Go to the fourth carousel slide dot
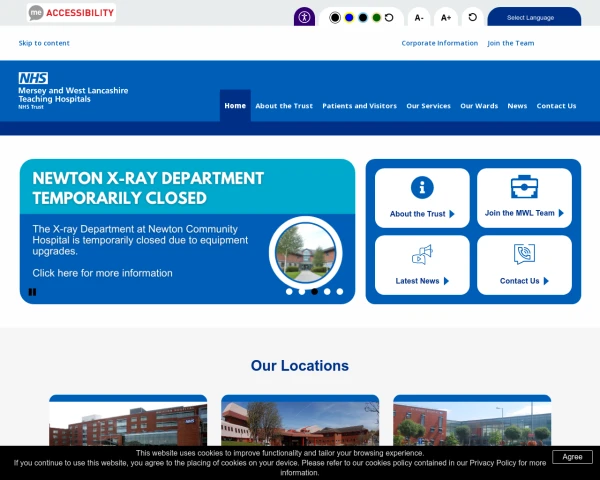 [327, 292]
